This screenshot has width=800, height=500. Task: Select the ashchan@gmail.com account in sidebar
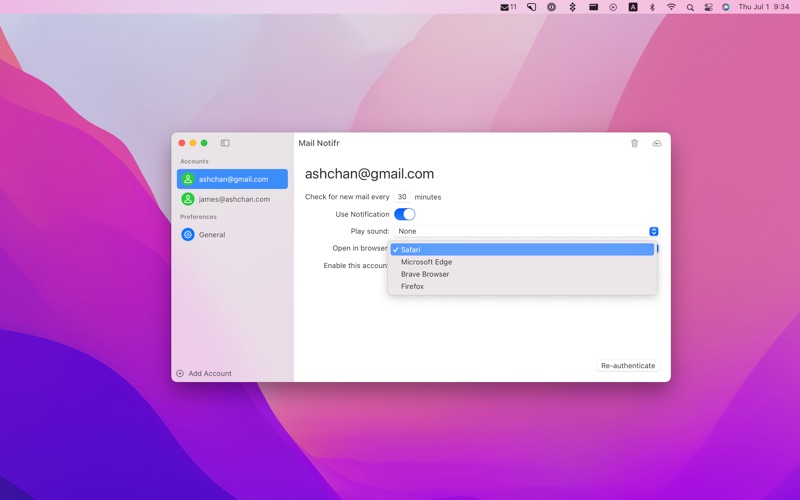pyautogui.click(x=232, y=179)
